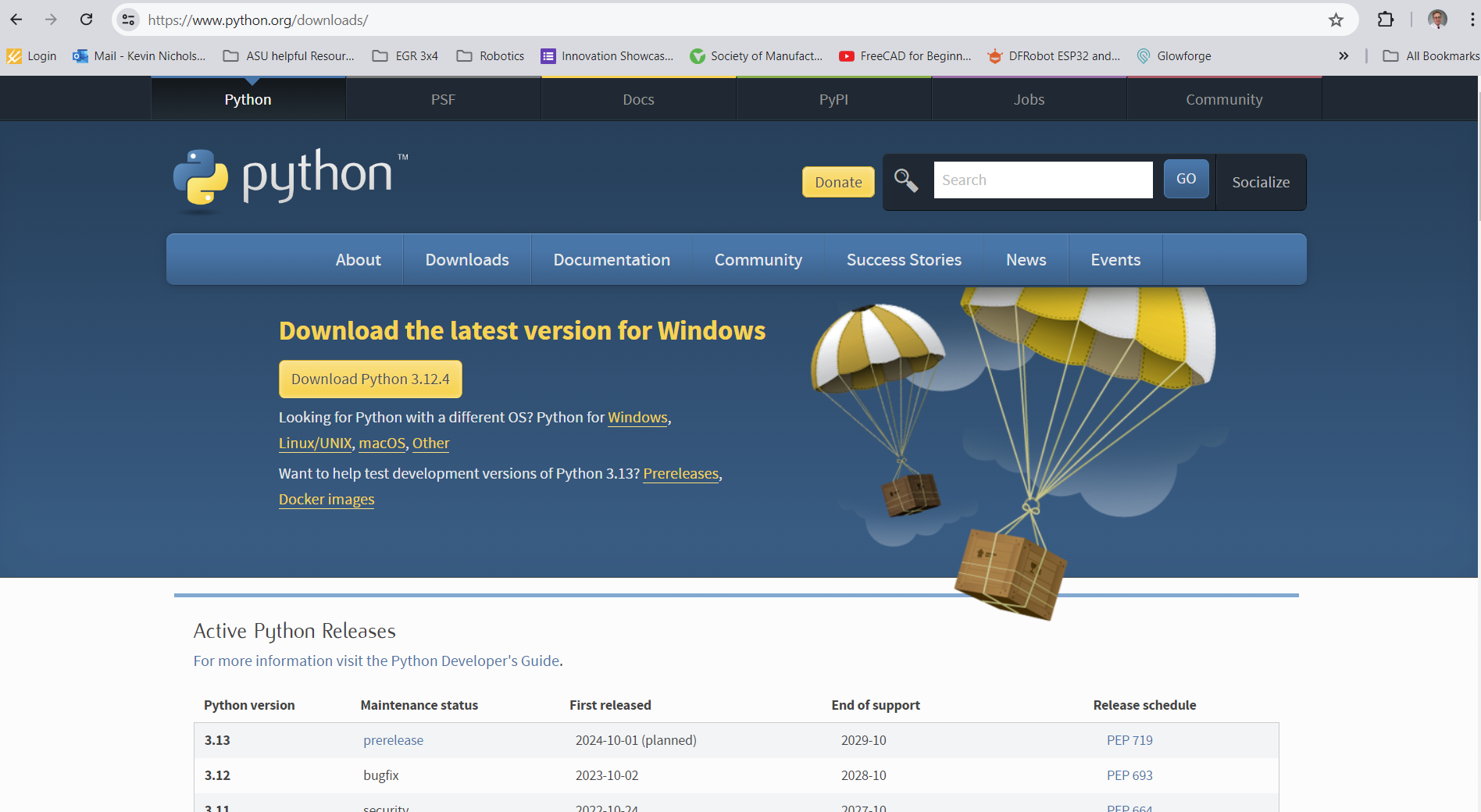
Task: Open the EGR 3x4 bookmark folder
Action: tap(405, 56)
